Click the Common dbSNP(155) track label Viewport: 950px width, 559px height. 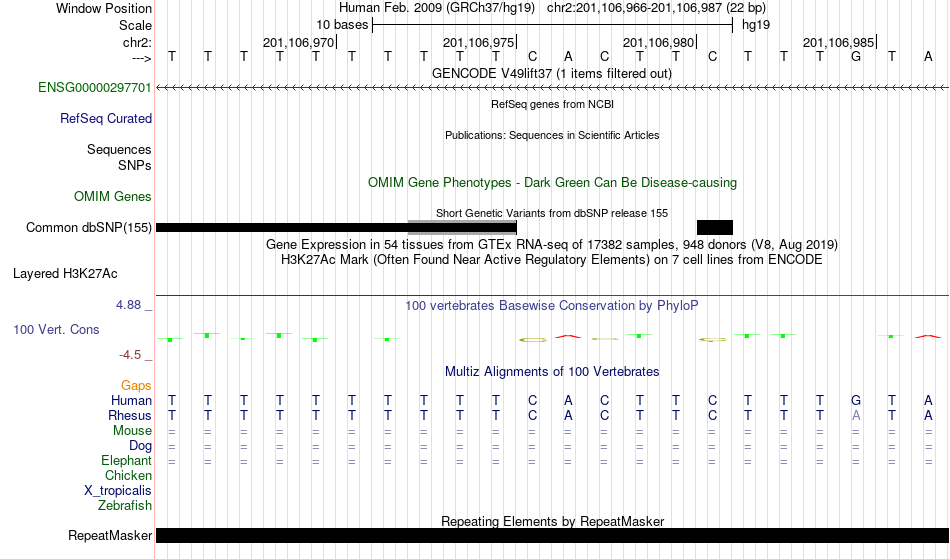coord(89,228)
